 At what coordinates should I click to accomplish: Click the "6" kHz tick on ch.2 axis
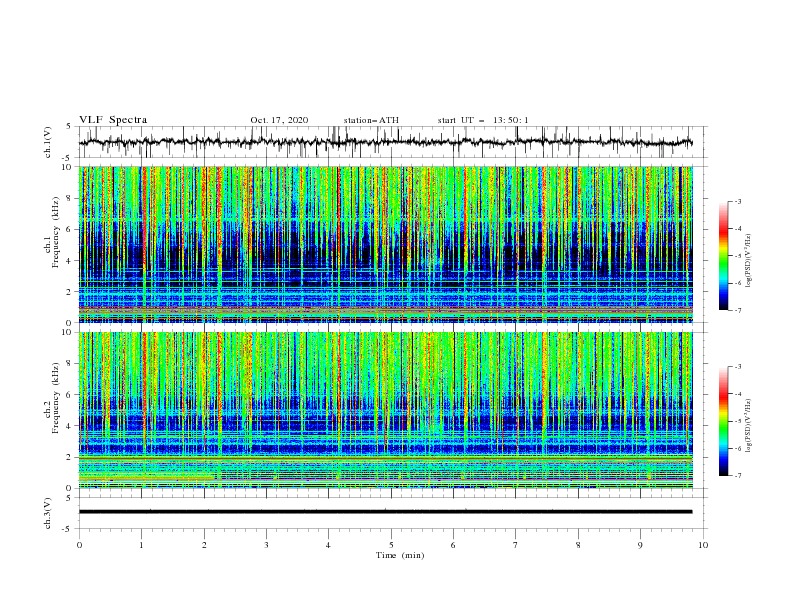(70, 395)
